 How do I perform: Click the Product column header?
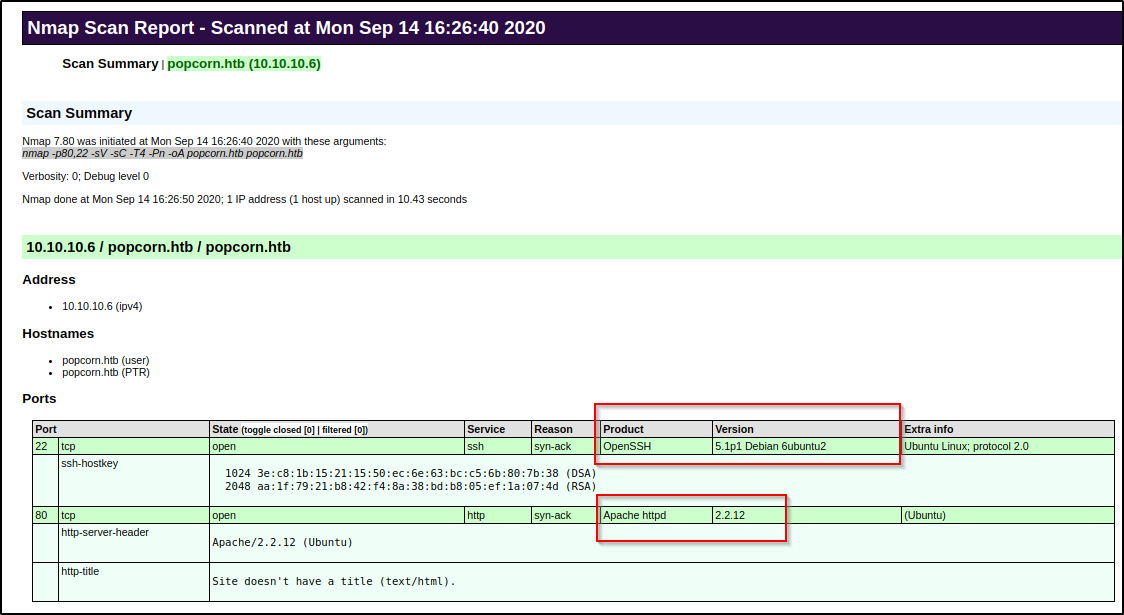point(657,429)
